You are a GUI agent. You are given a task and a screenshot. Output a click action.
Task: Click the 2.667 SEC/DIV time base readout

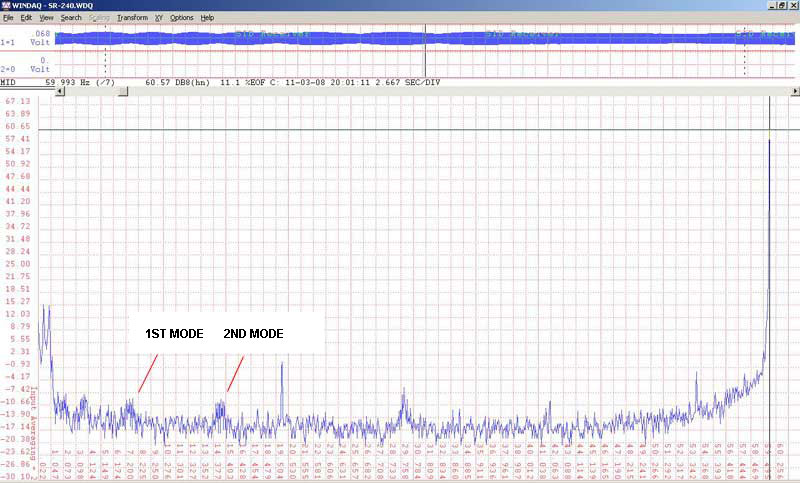pyautogui.click(x=407, y=82)
